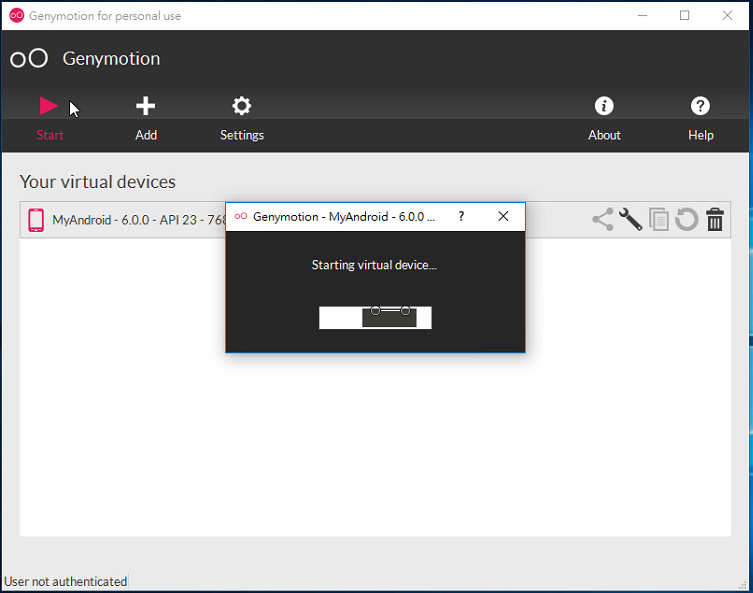Click the Settings label in the toolbar

pos(242,135)
